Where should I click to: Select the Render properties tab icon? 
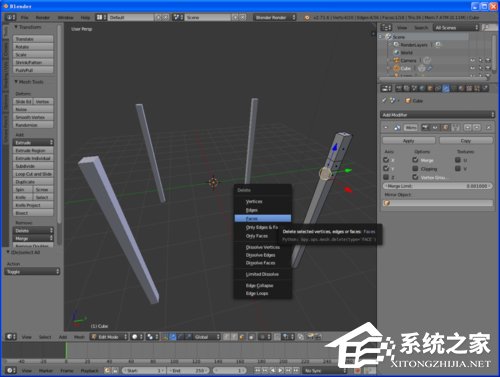point(399,88)
